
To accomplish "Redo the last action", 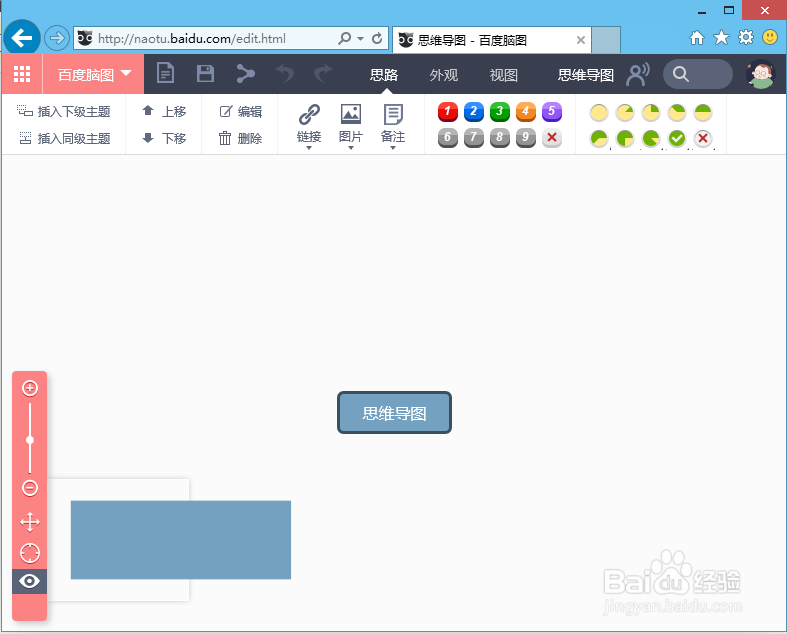I will tap(323, 73).
